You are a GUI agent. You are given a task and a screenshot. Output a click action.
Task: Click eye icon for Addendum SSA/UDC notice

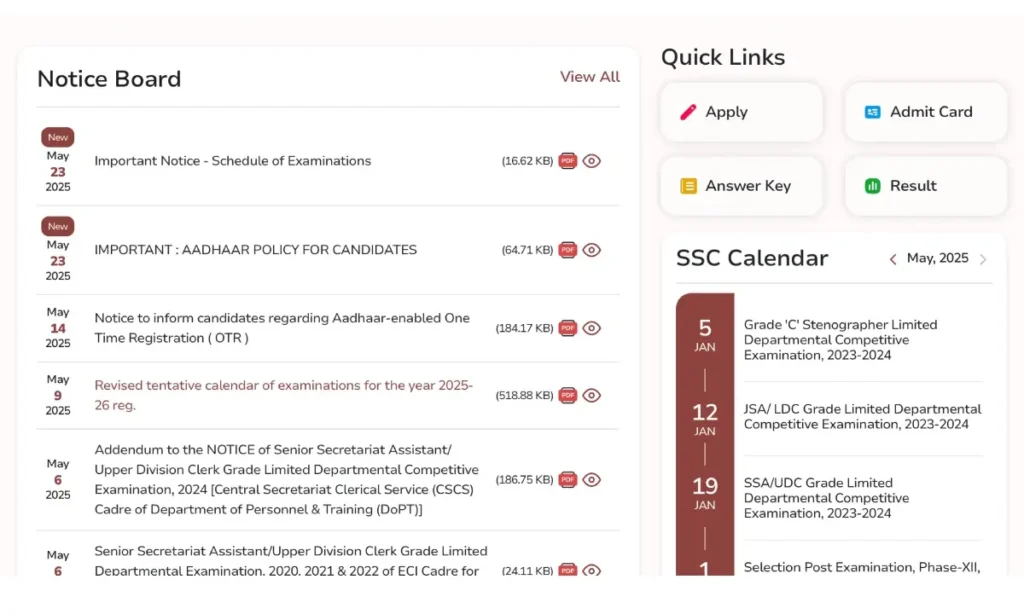pyautogui.click(x=591, y=479)
